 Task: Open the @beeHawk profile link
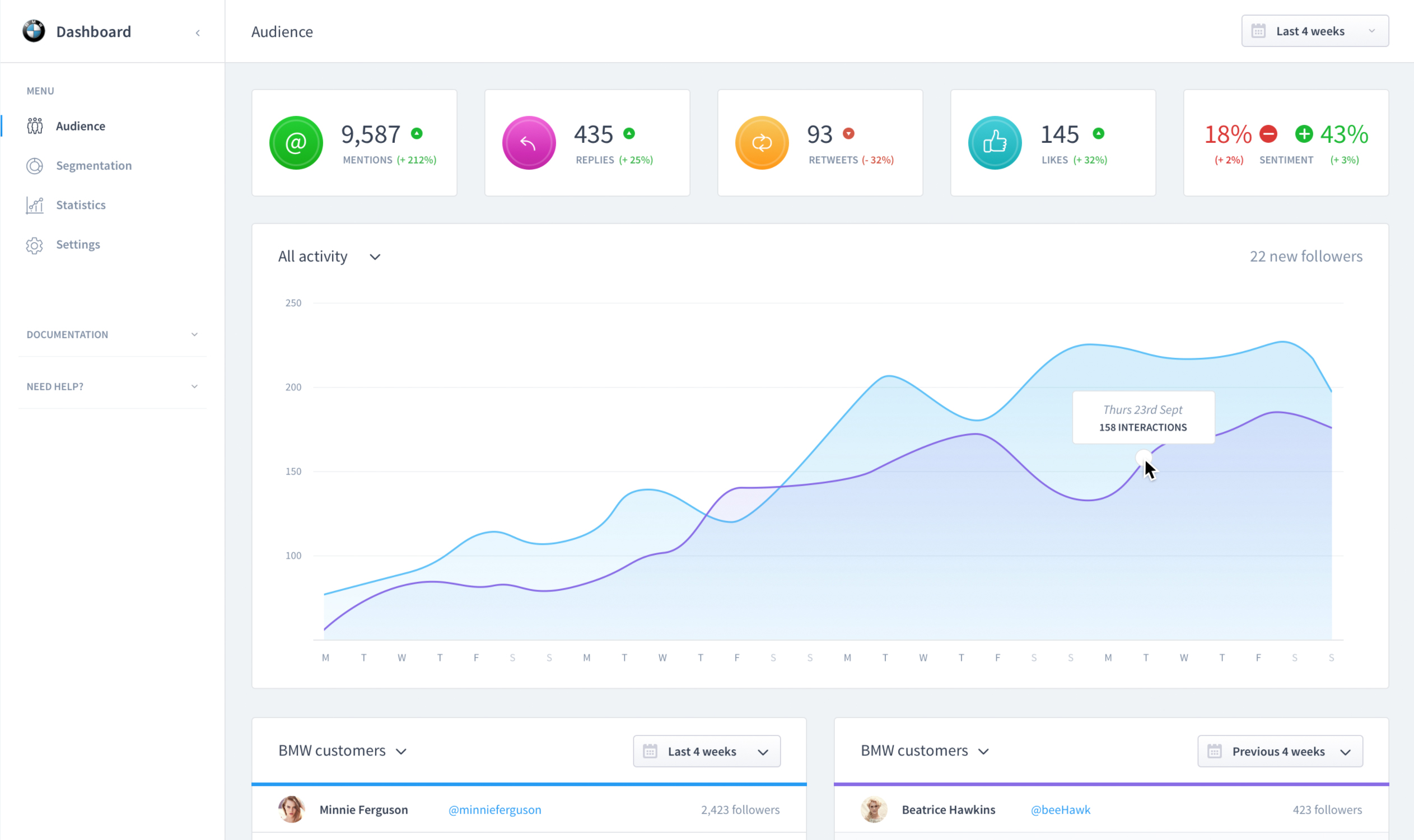tap(1060, 810)
